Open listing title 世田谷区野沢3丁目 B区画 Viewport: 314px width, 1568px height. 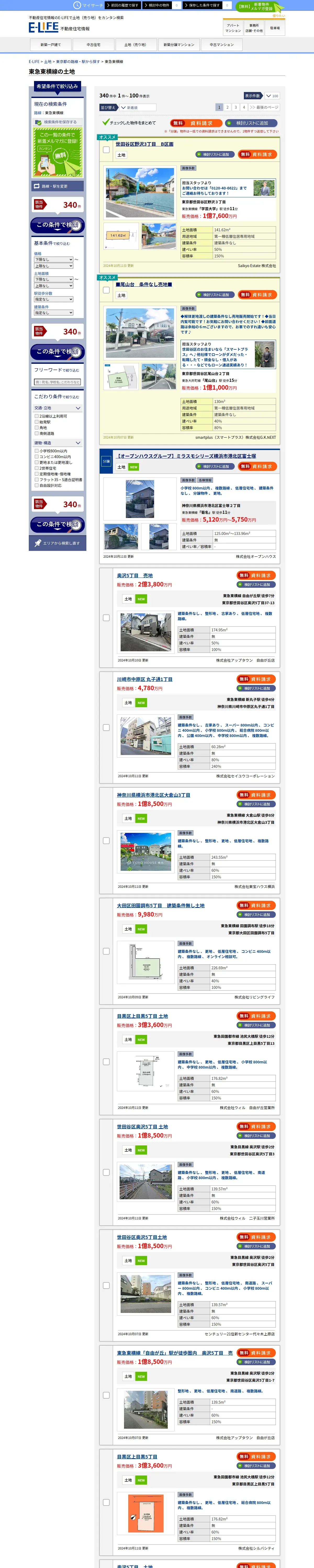click(x=144, y=144)
